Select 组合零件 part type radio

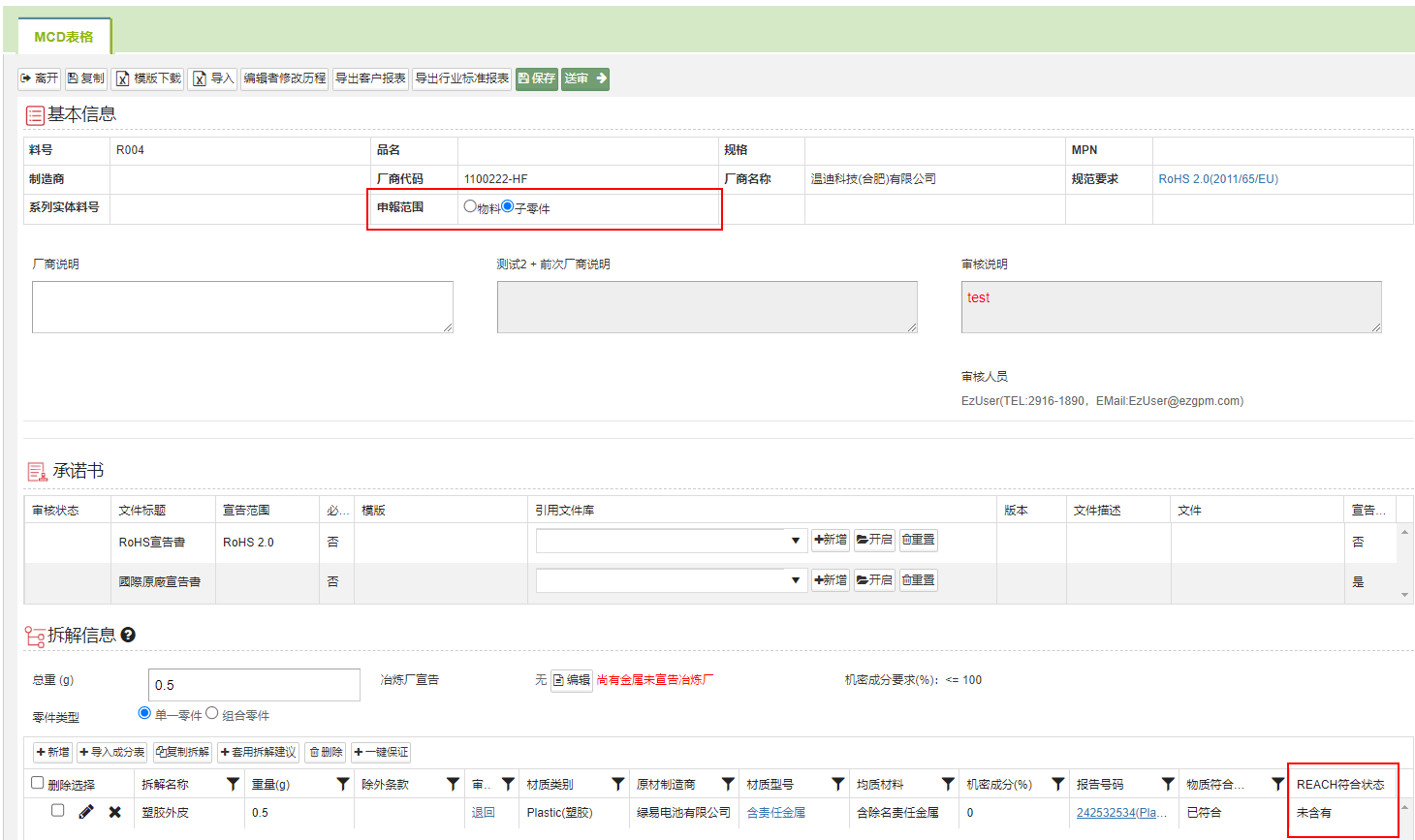coord(212,713)
